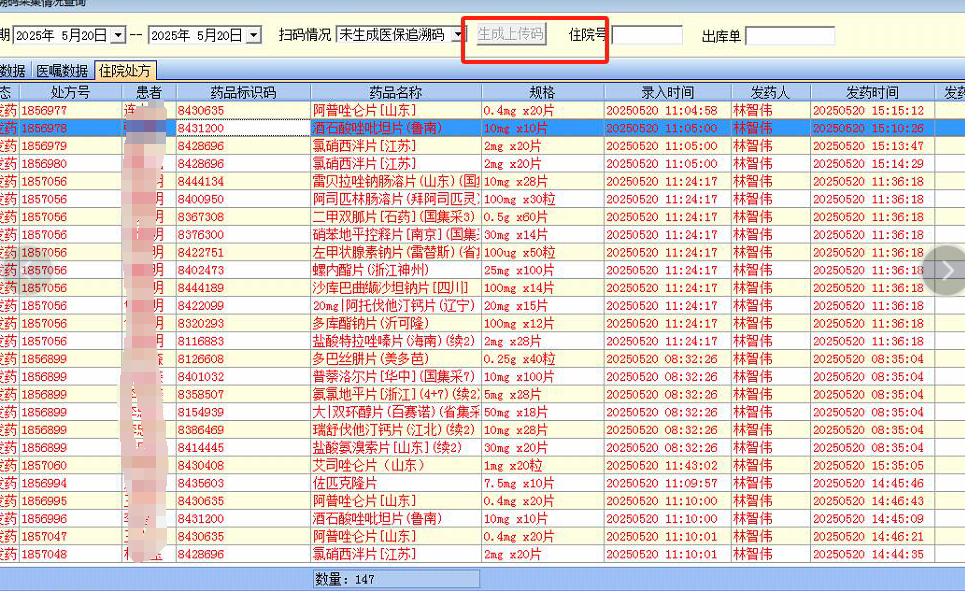Select drug code 8154939 cell

(x=243, y=412)
